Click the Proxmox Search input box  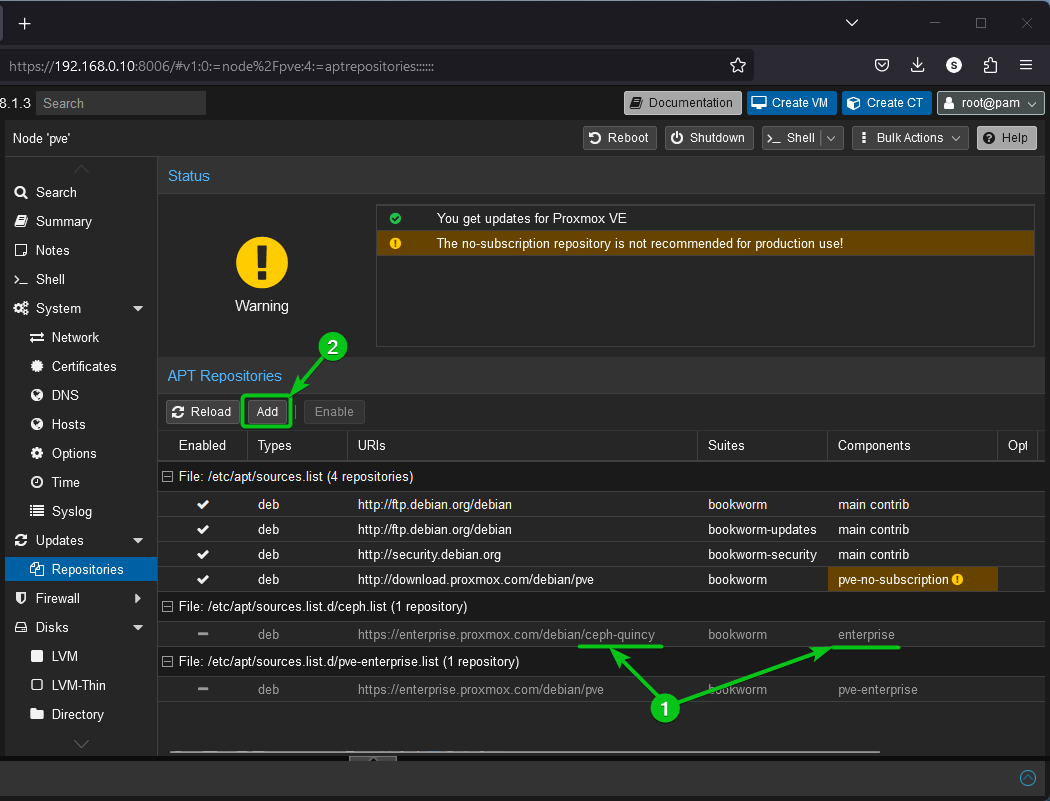tap(121, 103)
